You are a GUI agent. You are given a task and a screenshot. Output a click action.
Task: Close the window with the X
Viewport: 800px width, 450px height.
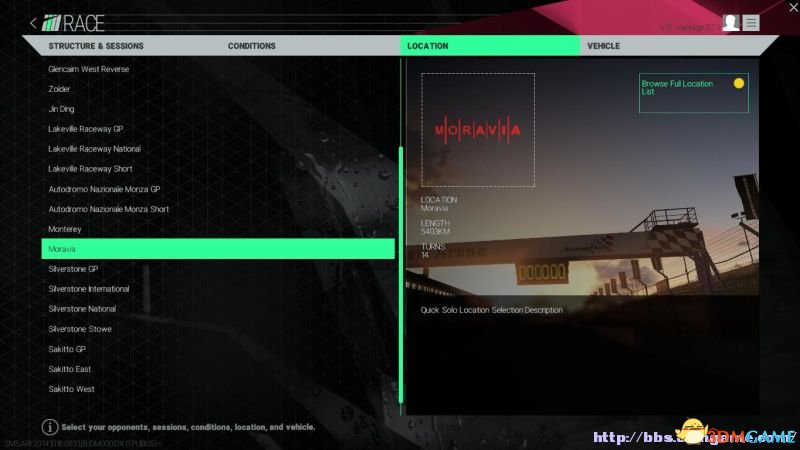793,7
